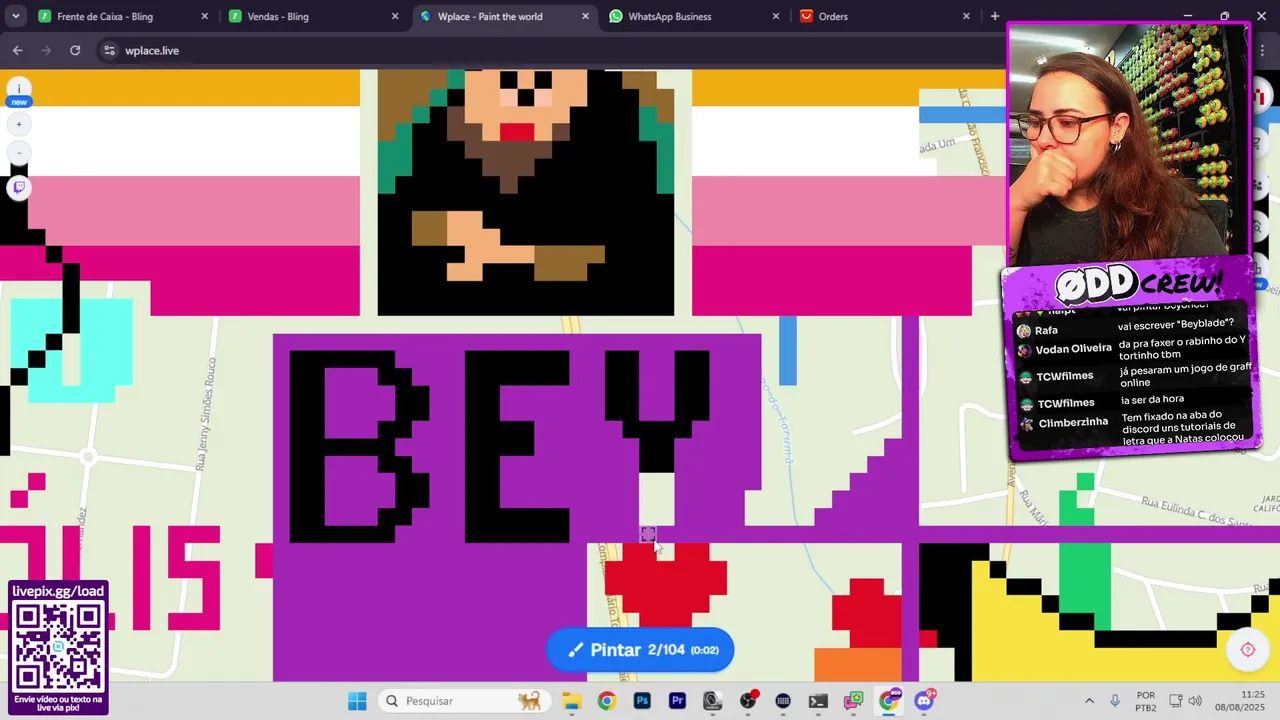Open the active Chrome profile window on taskbar
The width and height of the screenshot is (1280, 720).
(x=889, y=701)
